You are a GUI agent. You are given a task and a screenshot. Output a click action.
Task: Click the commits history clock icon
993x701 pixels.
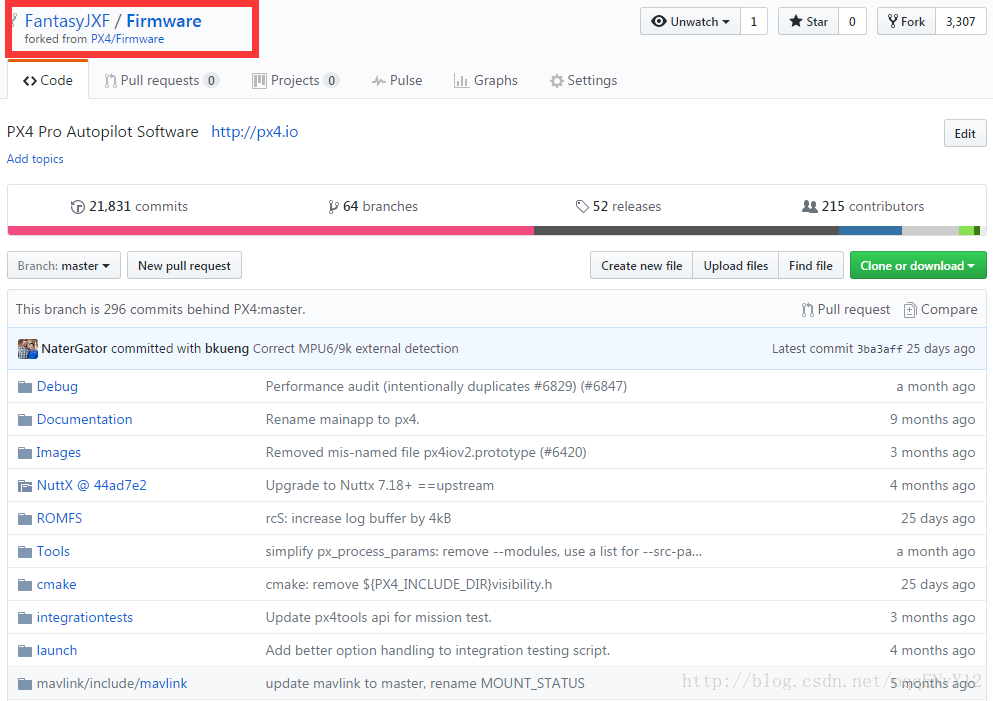[77, 207]
